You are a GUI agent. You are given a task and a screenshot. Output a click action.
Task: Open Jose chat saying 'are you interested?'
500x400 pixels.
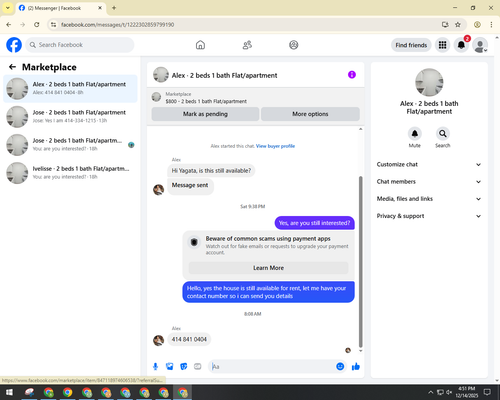pos(70,145)
